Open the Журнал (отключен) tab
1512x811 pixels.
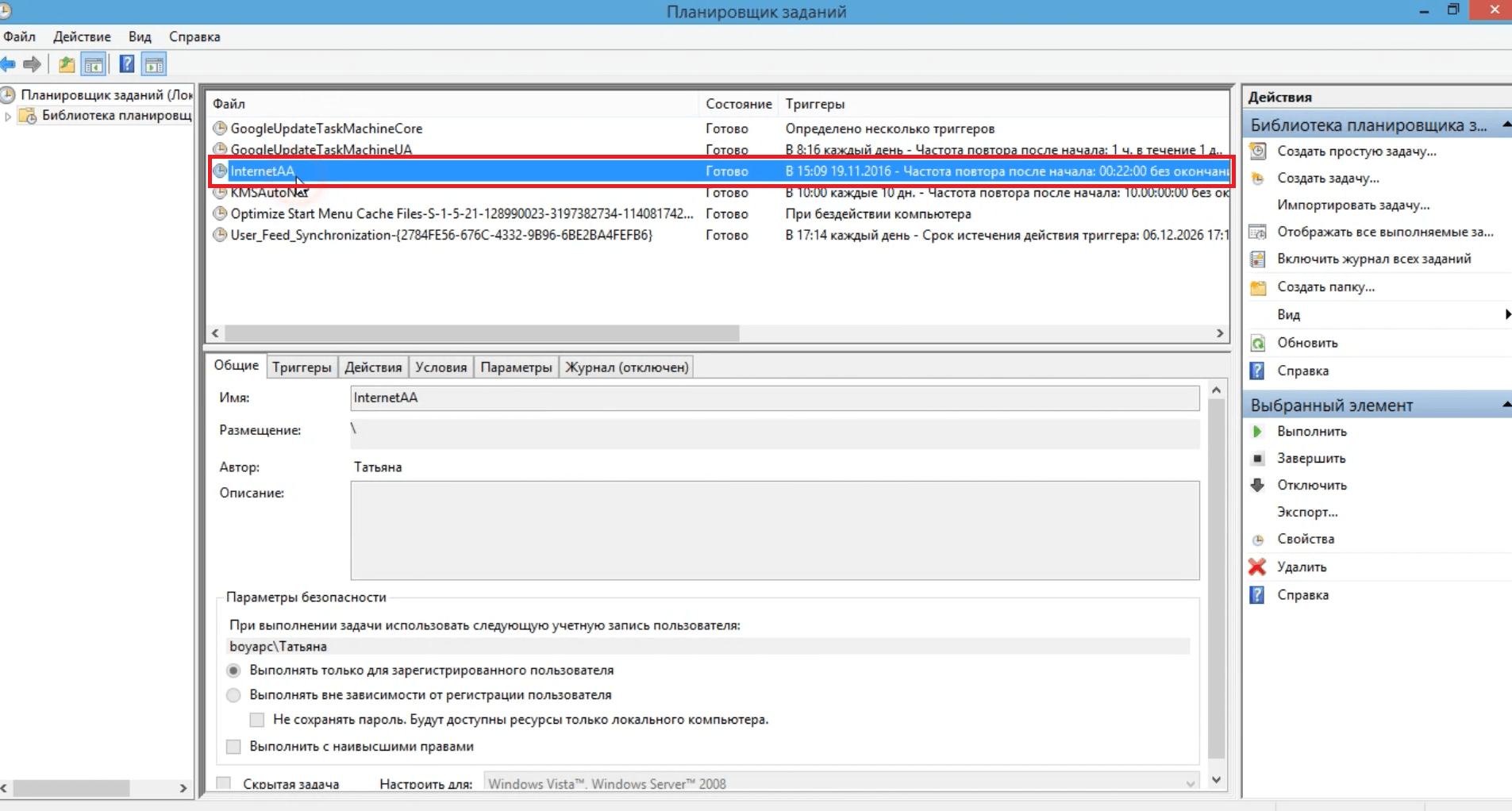click(x=626, y=367)
